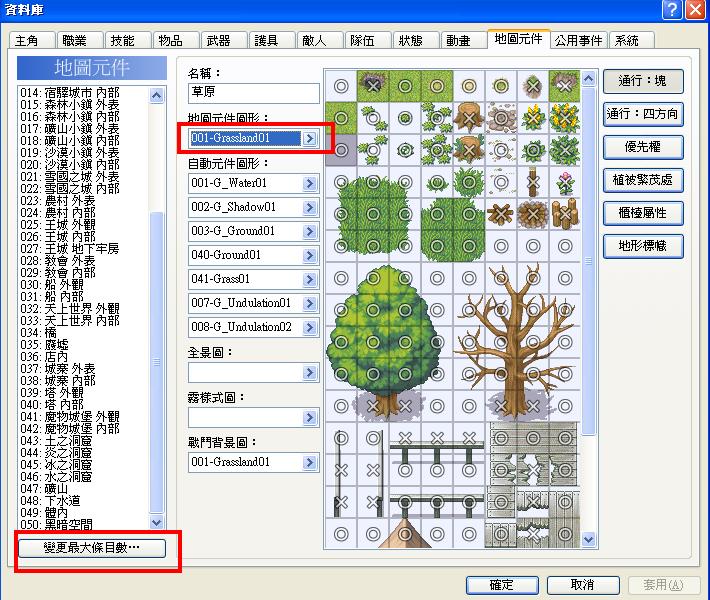This screenshot has width=710, height=600.
Task: Open the 地圖元件圖形 graphic picker arrow
Action: (x=310, y=138)
